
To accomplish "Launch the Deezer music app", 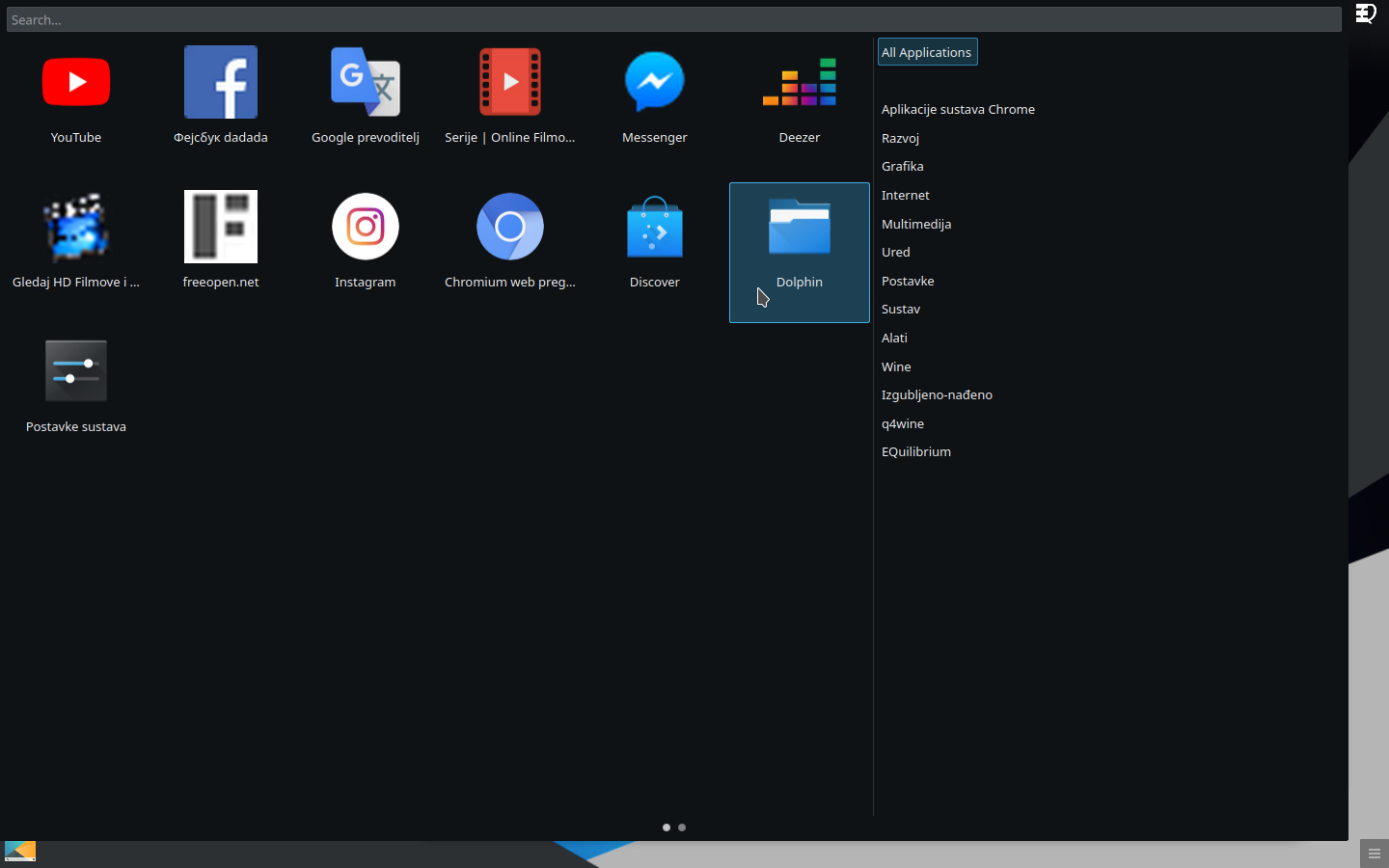I will [x=800, y=82].
